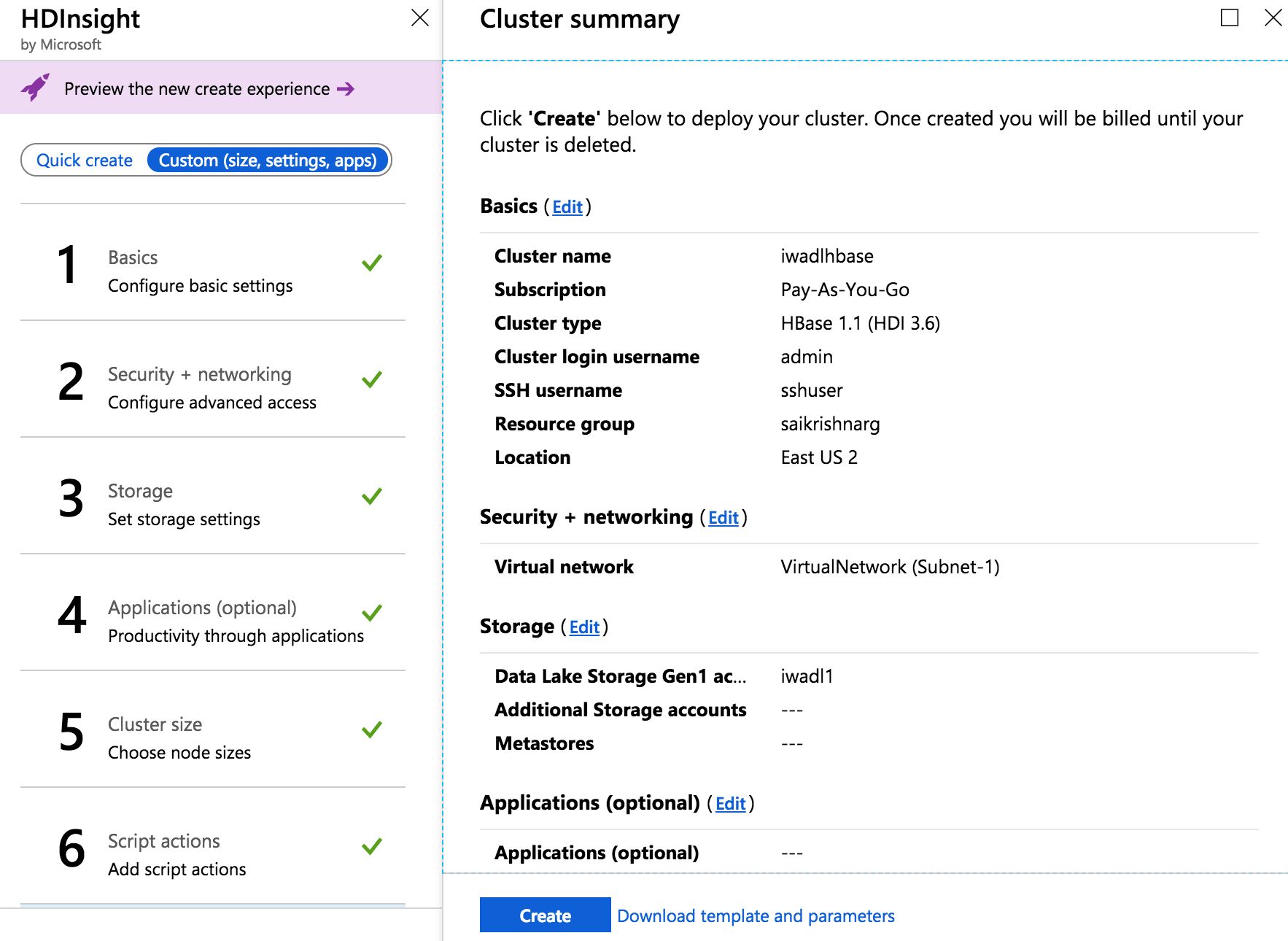
Task: Close the HDInsight panel
Action: click(x=420, y=18)
